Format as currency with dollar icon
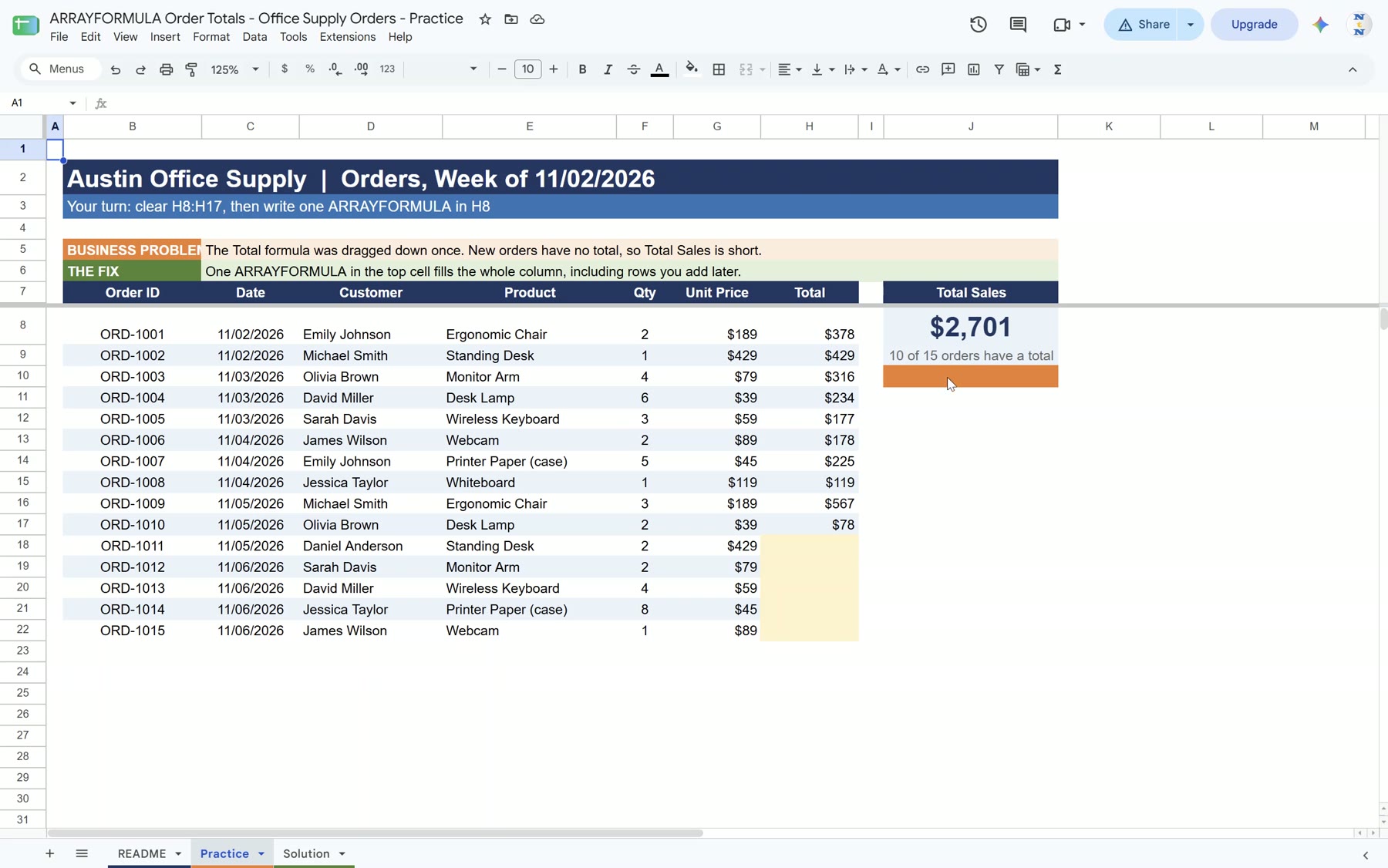 285,69
